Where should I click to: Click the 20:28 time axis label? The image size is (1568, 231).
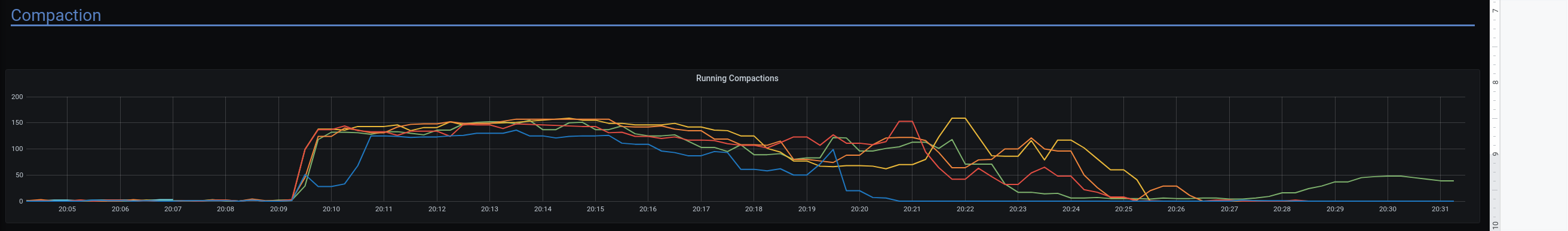[1282, 209]
